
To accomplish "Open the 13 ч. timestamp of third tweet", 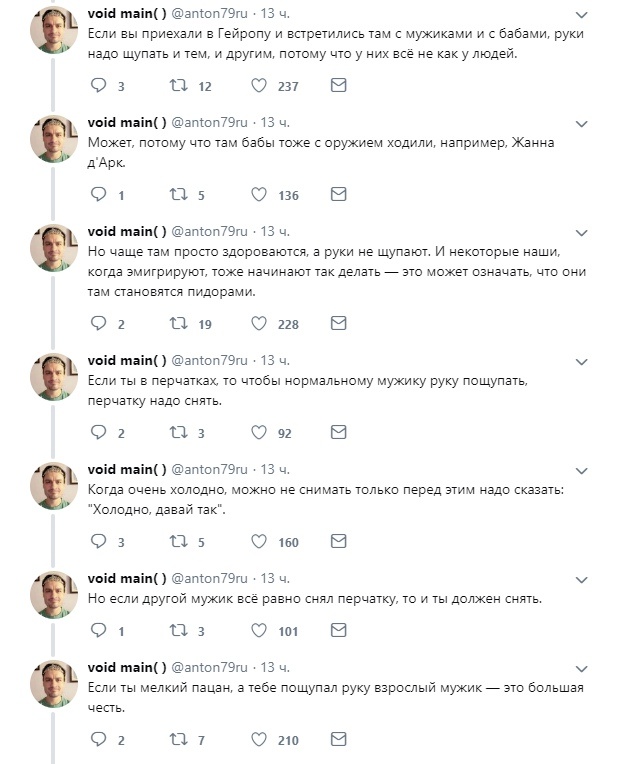I will [x=275, y=231].
